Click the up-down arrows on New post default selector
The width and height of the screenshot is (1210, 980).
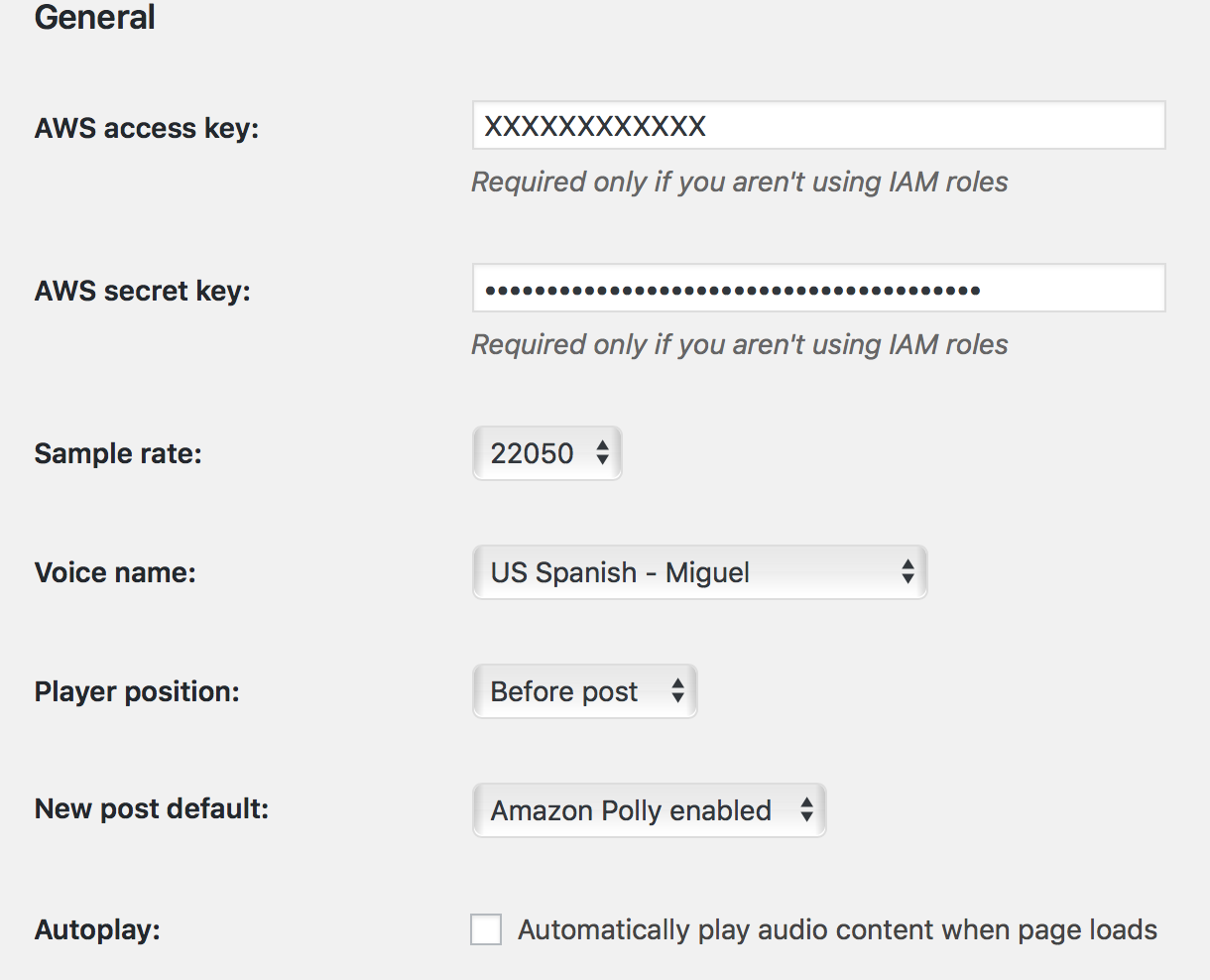[x=806, y=810]
